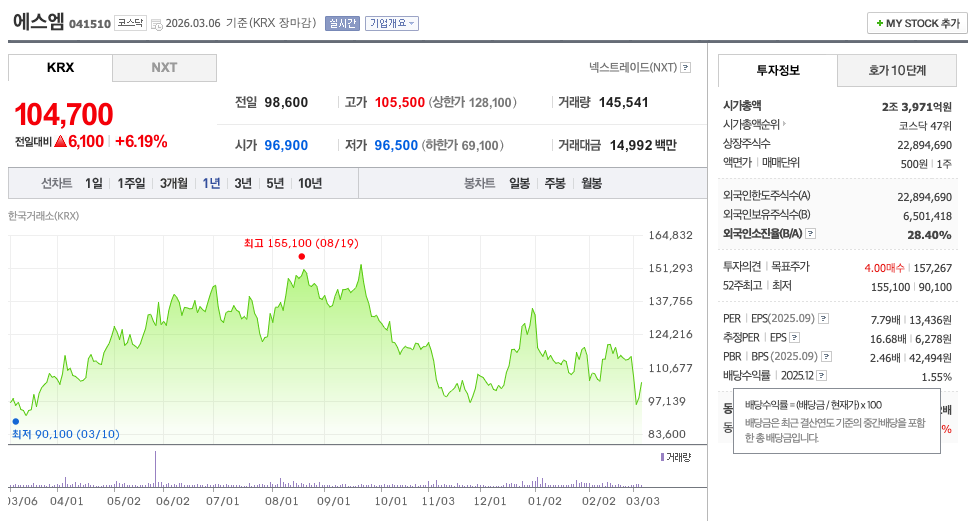Screen dimensions: 974x521
Task: Click the tall volume spike bar near 06/02
Action: coord(155,469)
